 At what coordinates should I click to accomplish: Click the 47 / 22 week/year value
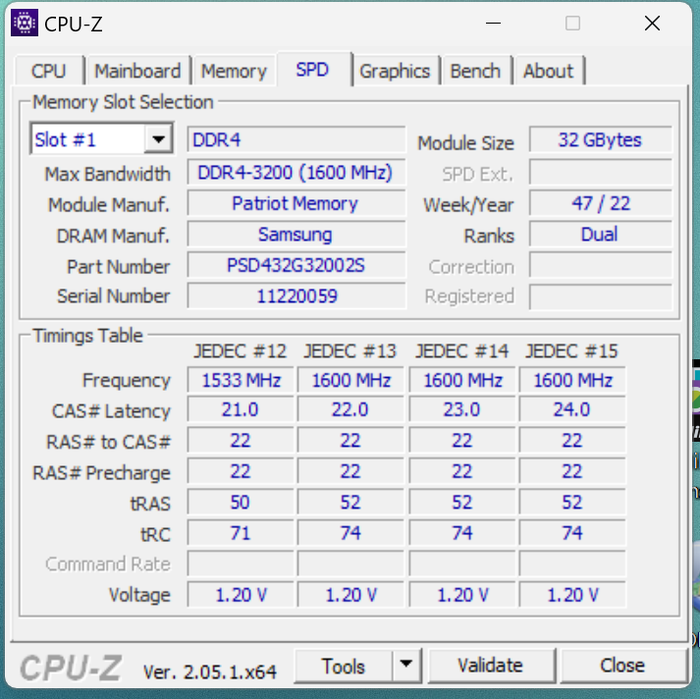[x=600, y=204]
